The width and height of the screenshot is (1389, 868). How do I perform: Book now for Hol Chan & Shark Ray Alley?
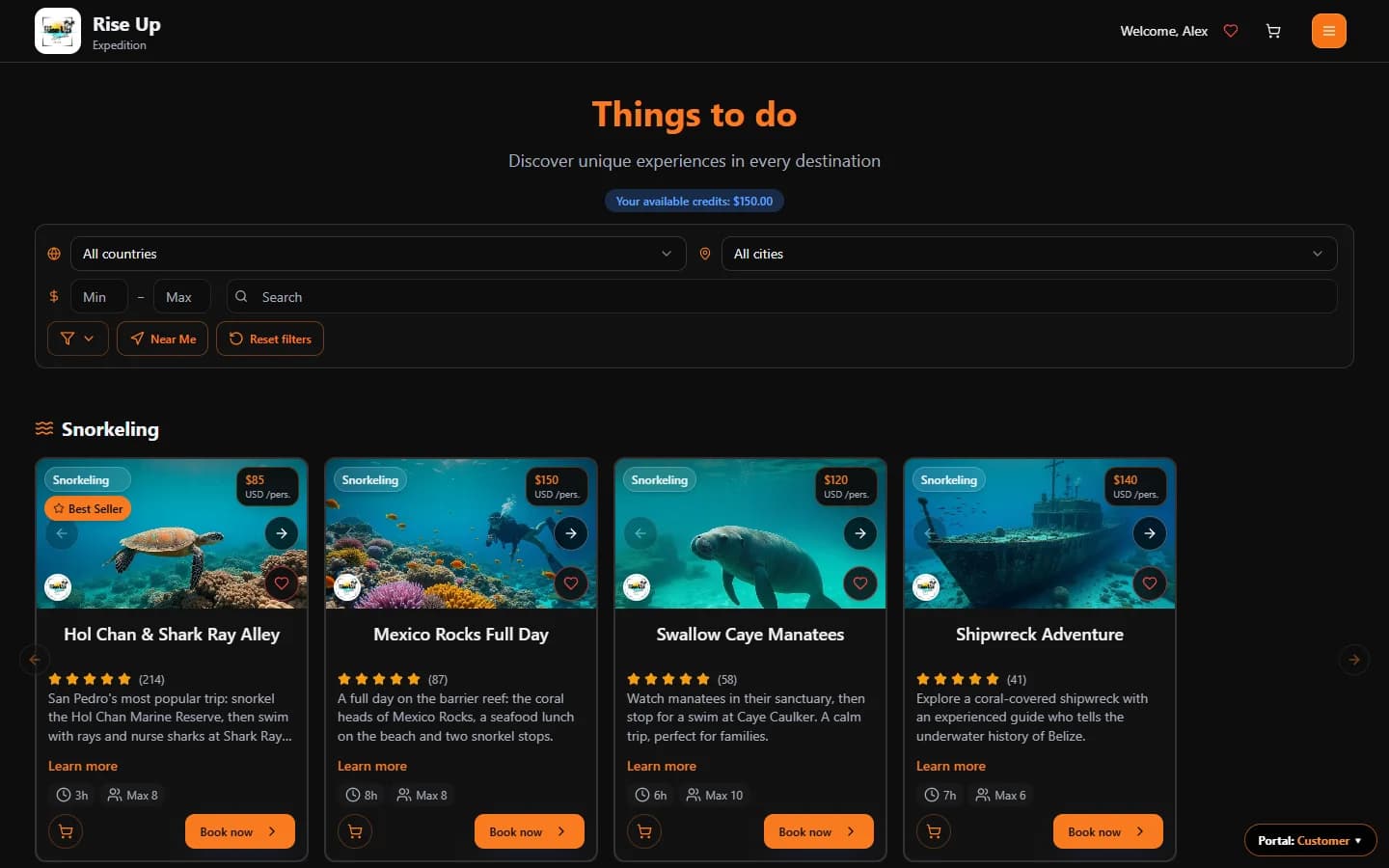(240, 831)
